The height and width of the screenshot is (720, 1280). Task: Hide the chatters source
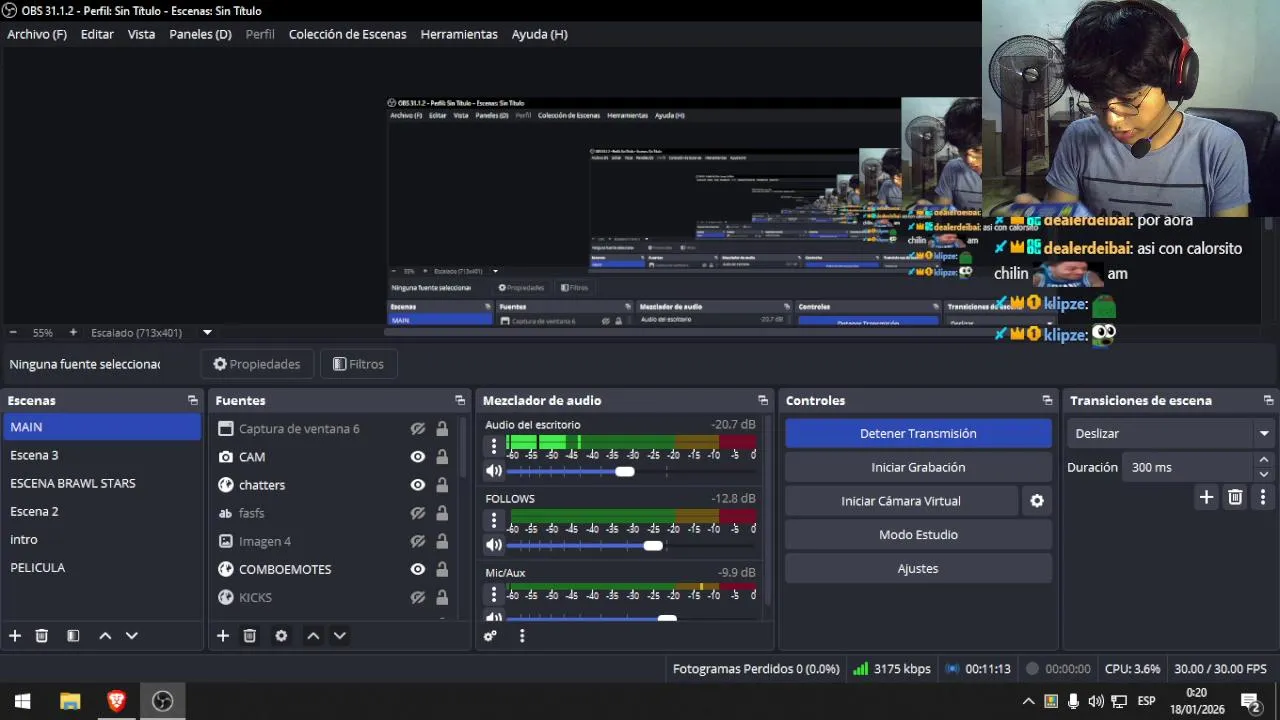pyautogui.click(x=418, y=485)
